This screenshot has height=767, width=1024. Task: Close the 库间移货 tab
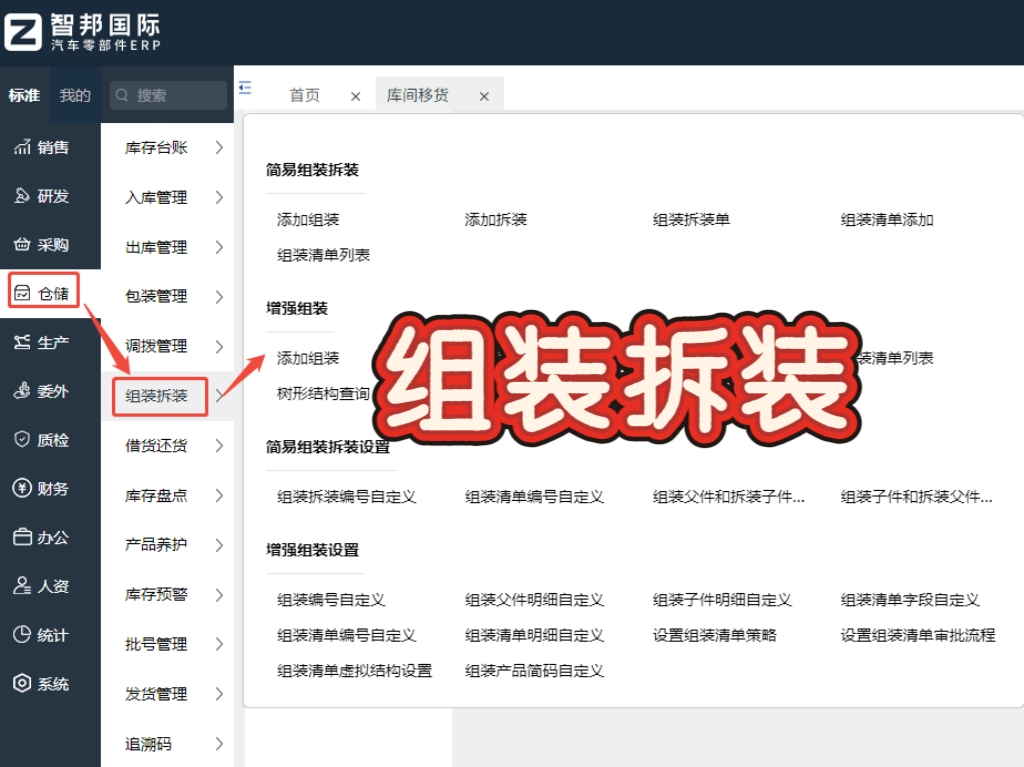tap(484, 97)
